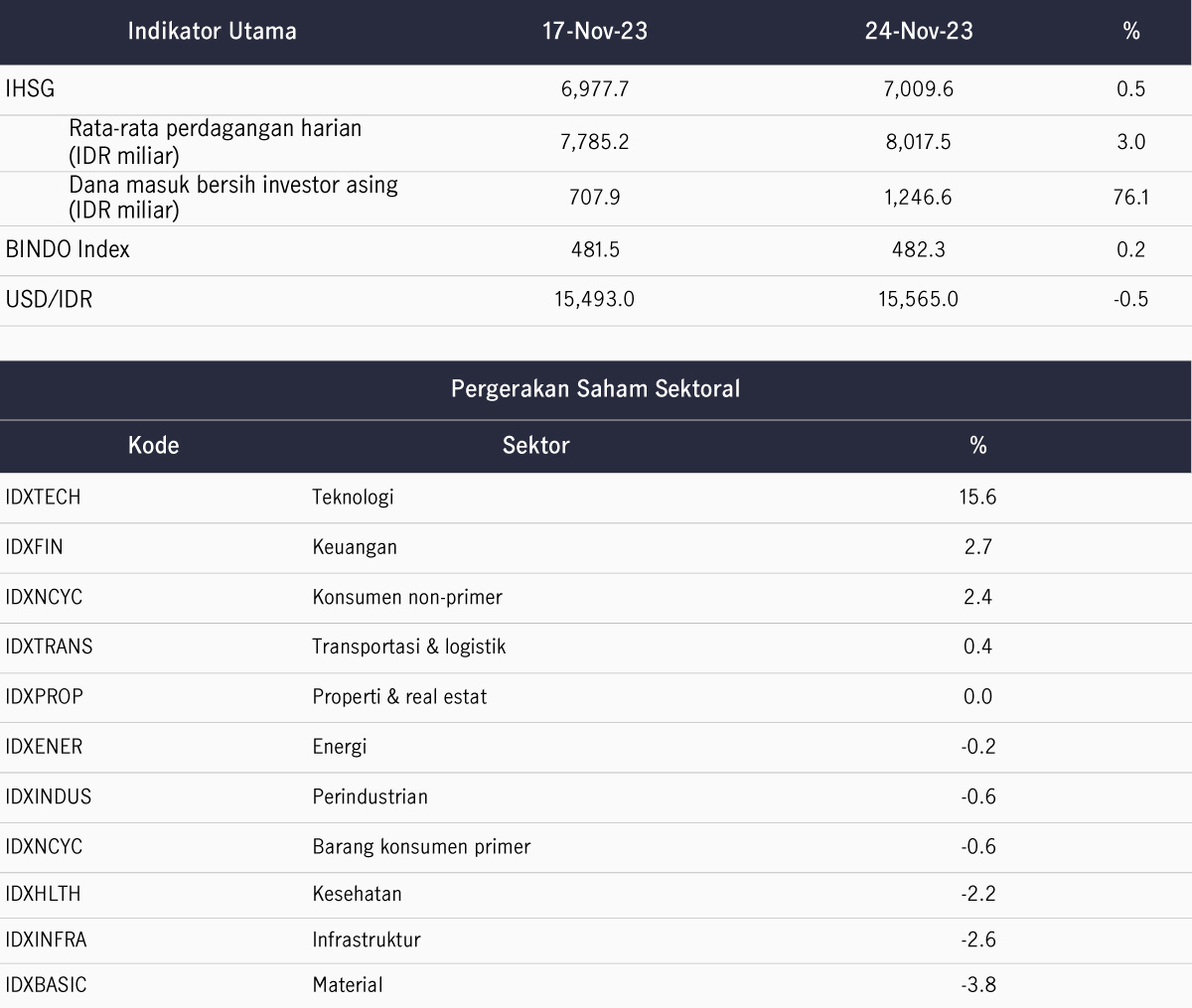
Task: Click the USD/IDR row label
Action: [49, 299]
